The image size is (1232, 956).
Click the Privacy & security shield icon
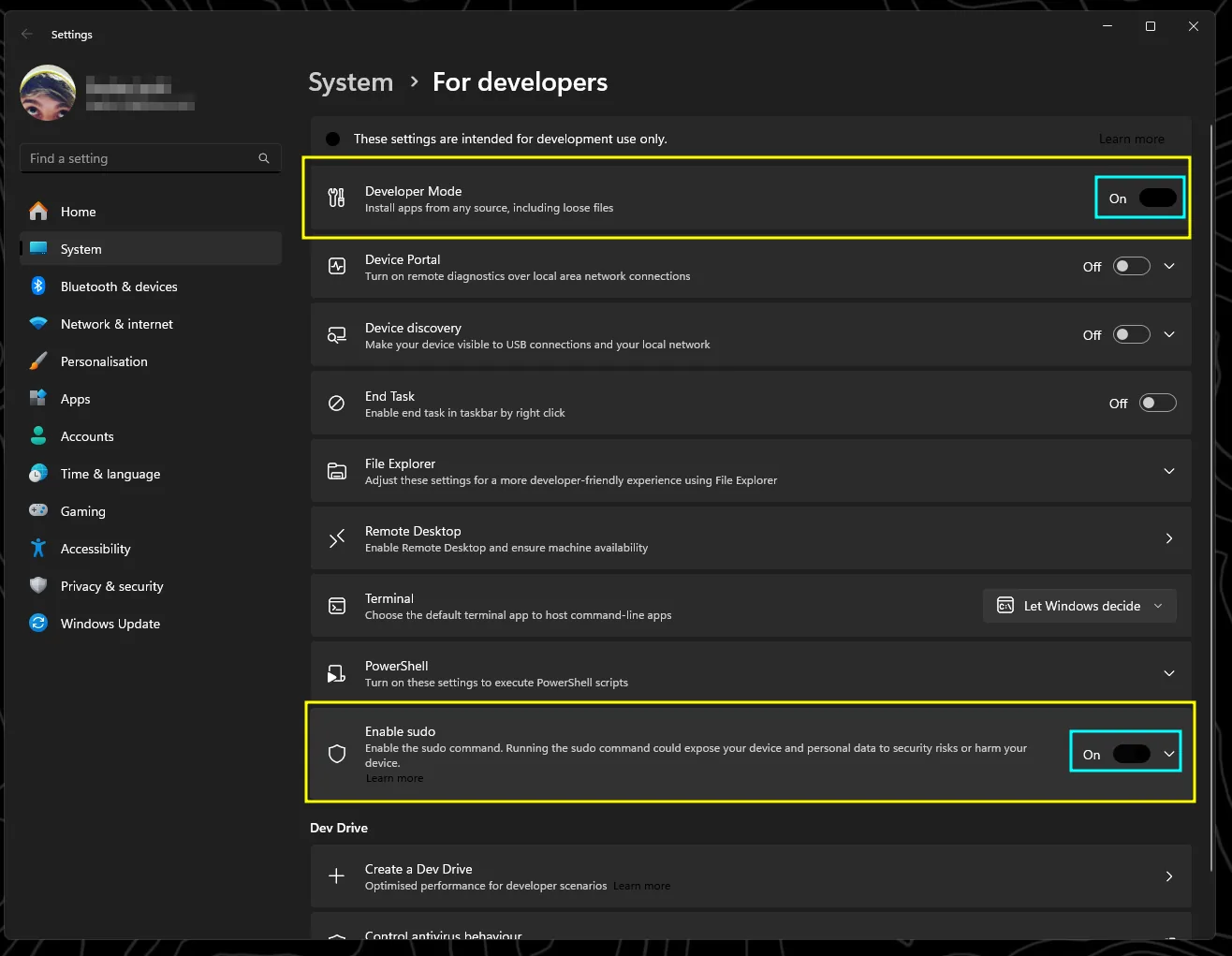tap(38, 586)
